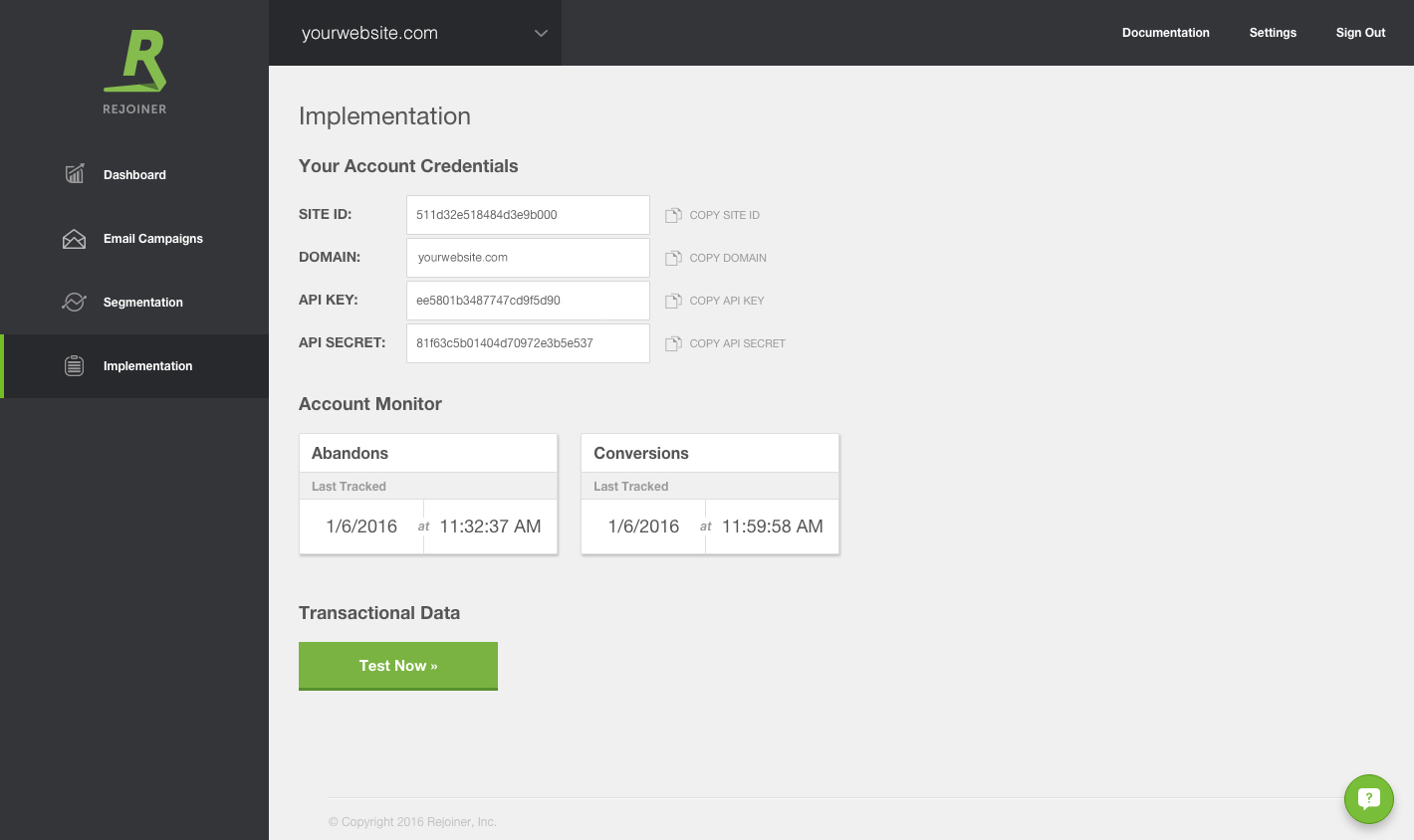Select the API KEY input field

tap(528, 301)
